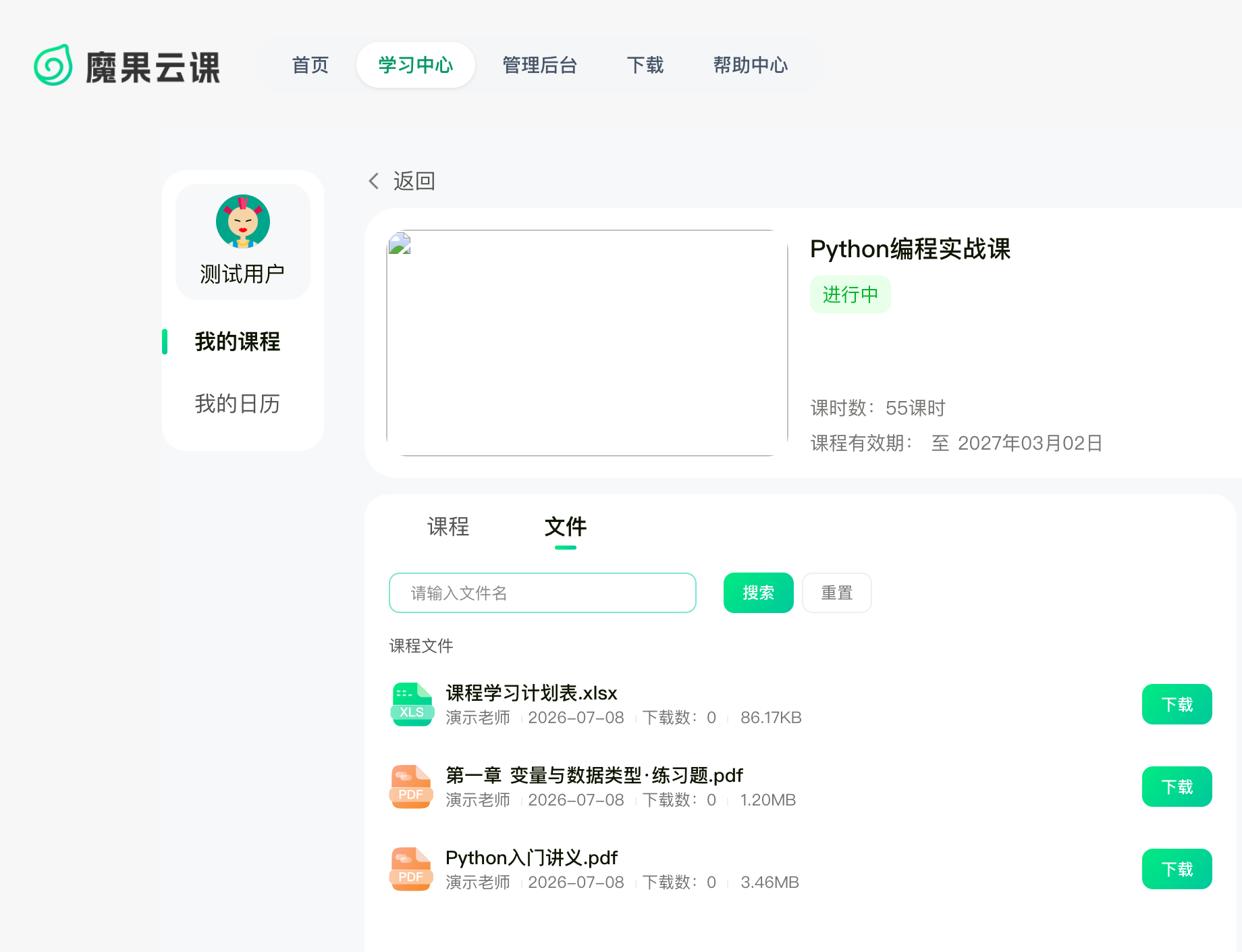Click 下载数：0 under 第一章 练习题.pdf

679,800
